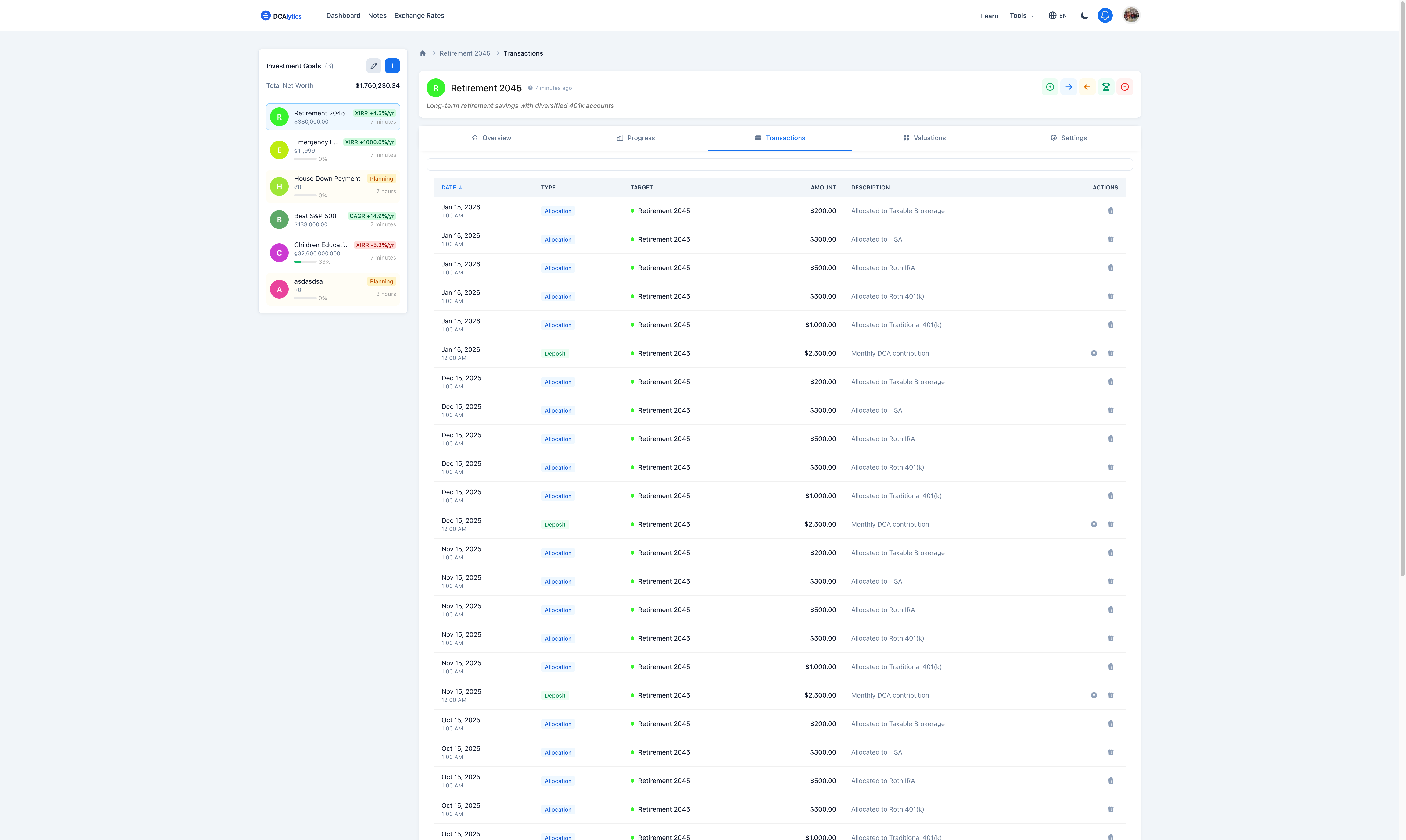The image size is (1406, 840).
Task: Click the red remove goal icon
Action: click(x=1125, y=87)
